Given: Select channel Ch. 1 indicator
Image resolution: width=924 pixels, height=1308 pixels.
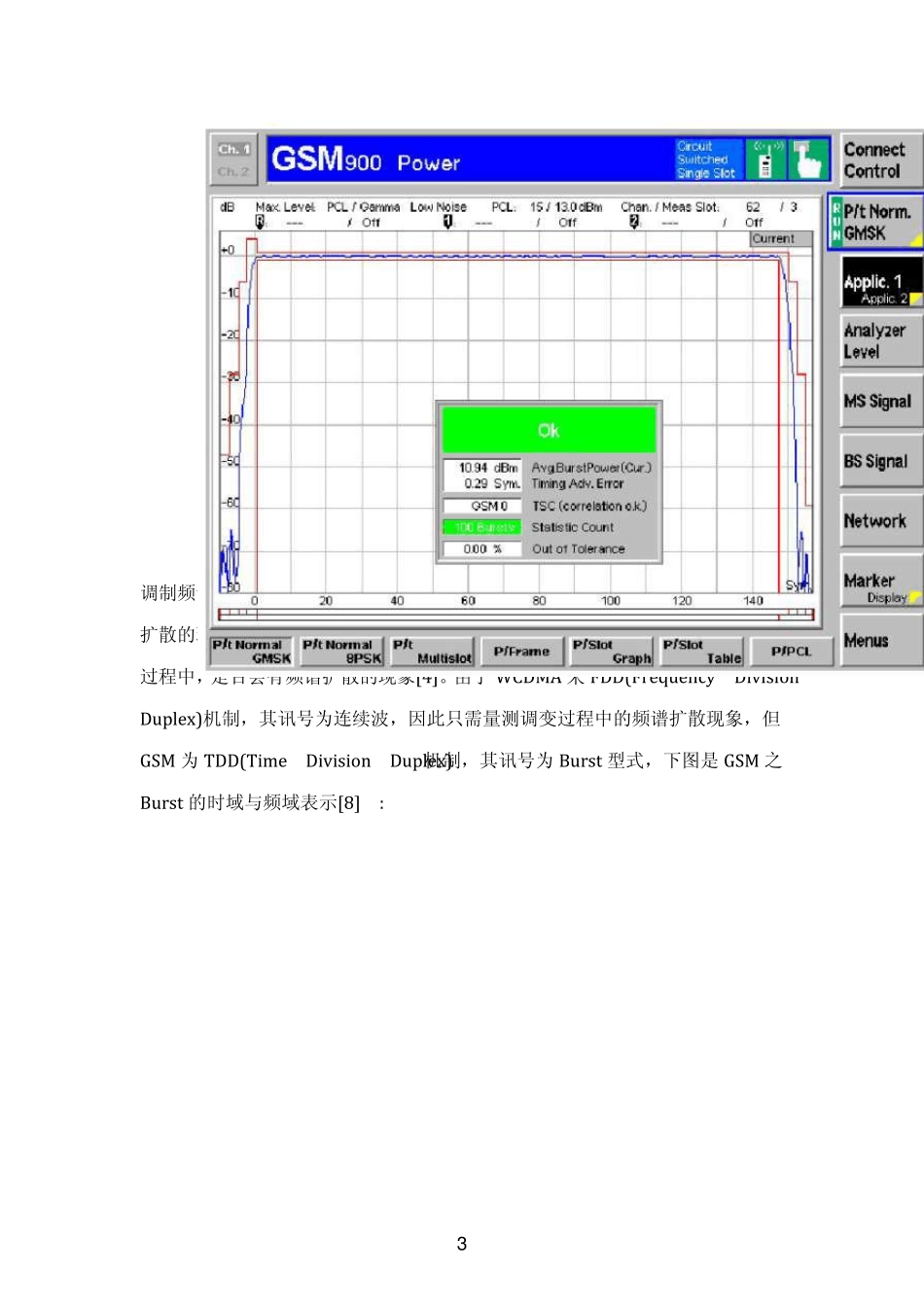Looking at the screenshot, I should (x=233, y=150).
